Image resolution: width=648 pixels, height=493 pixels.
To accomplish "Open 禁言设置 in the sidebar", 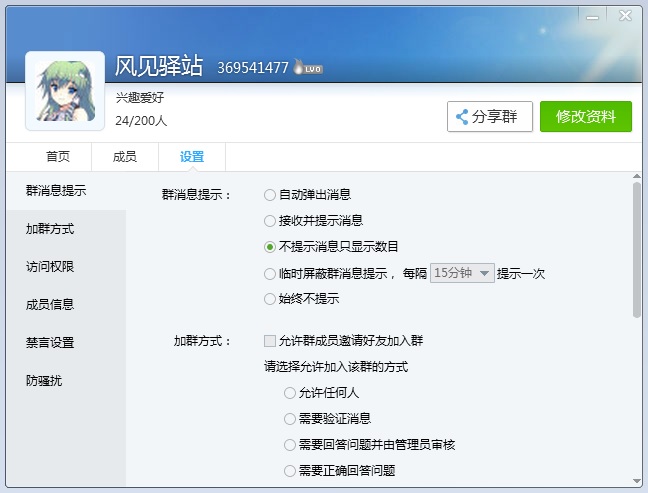I will [66, 343].
